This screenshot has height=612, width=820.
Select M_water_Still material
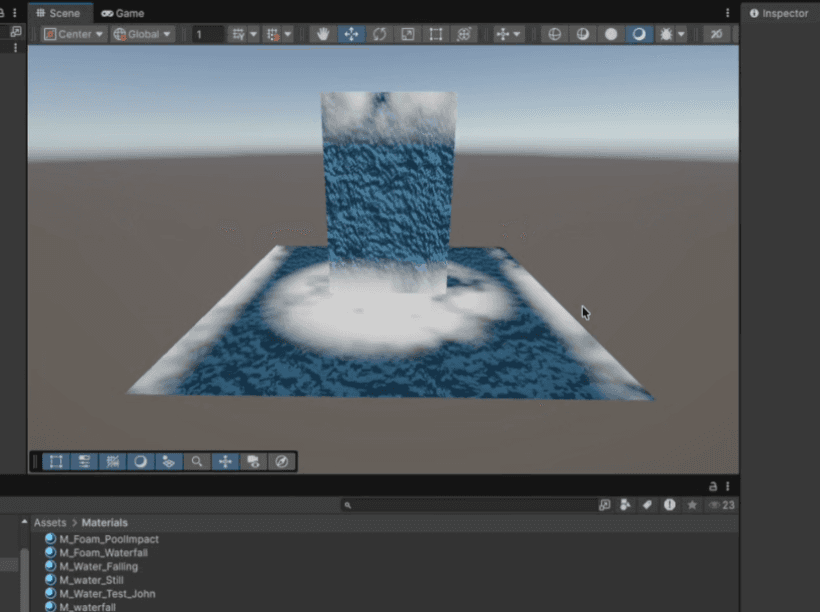tap(84, 580)
